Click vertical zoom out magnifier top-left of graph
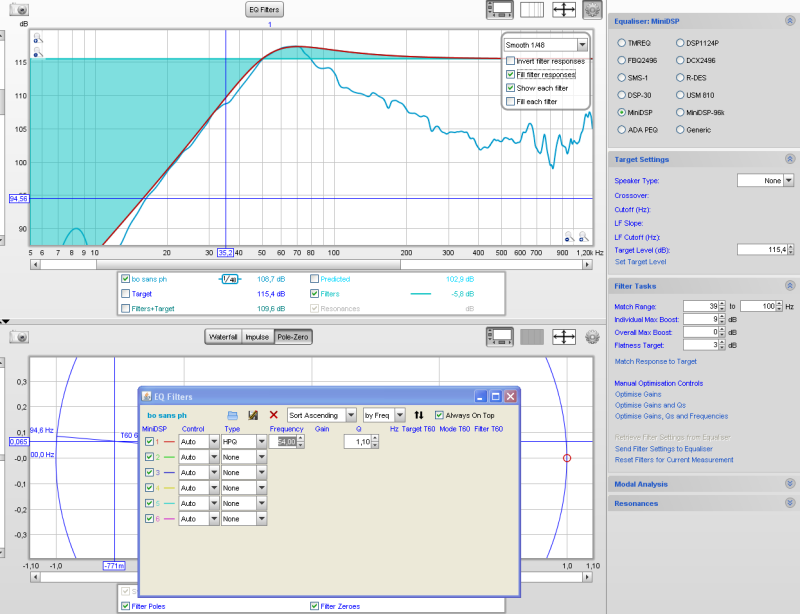The image size is (800, 614). coord(38,52)
